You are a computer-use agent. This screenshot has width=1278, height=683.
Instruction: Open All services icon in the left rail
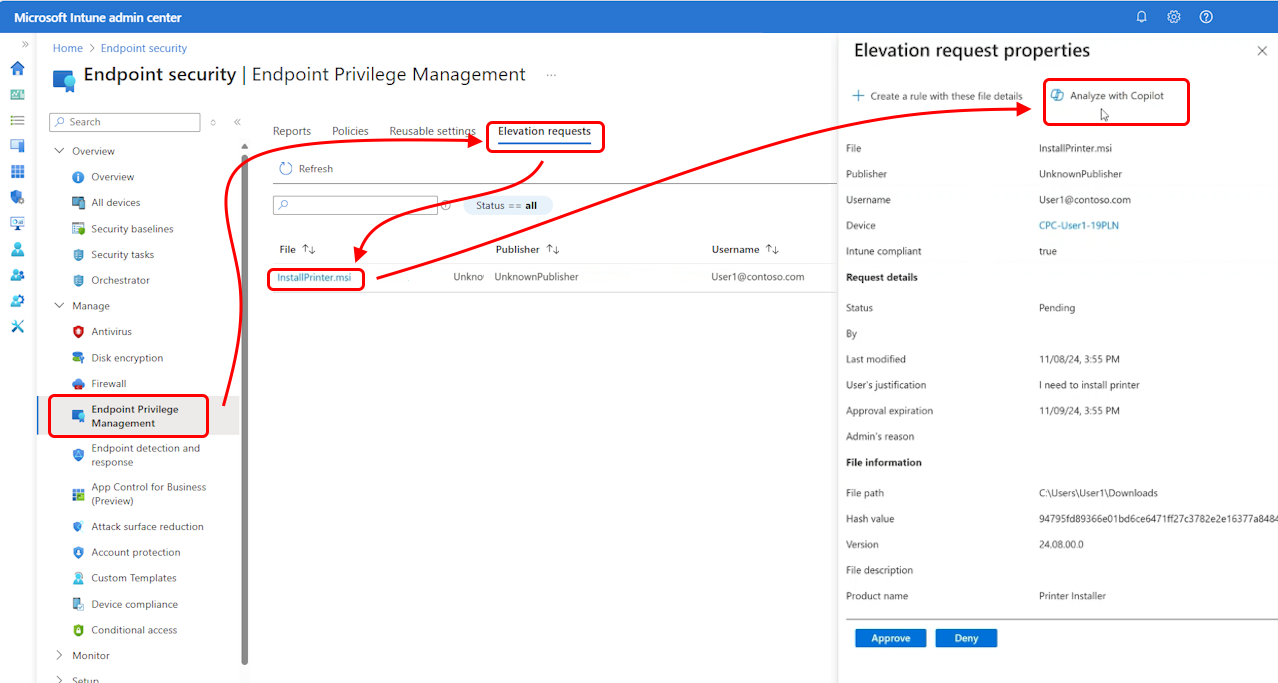(x=17, y=120)
